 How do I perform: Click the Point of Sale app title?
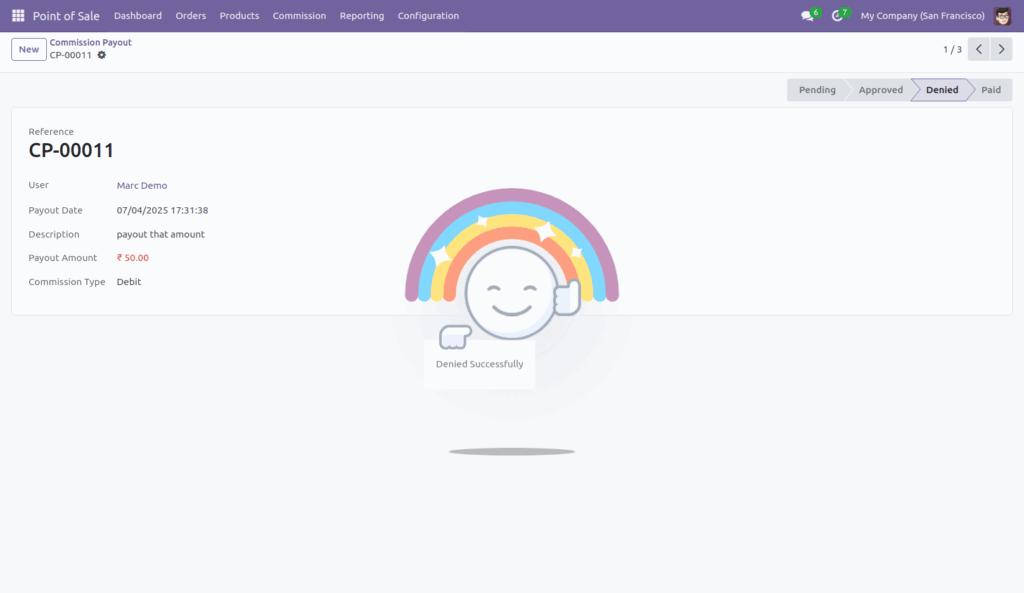(66, 15)
